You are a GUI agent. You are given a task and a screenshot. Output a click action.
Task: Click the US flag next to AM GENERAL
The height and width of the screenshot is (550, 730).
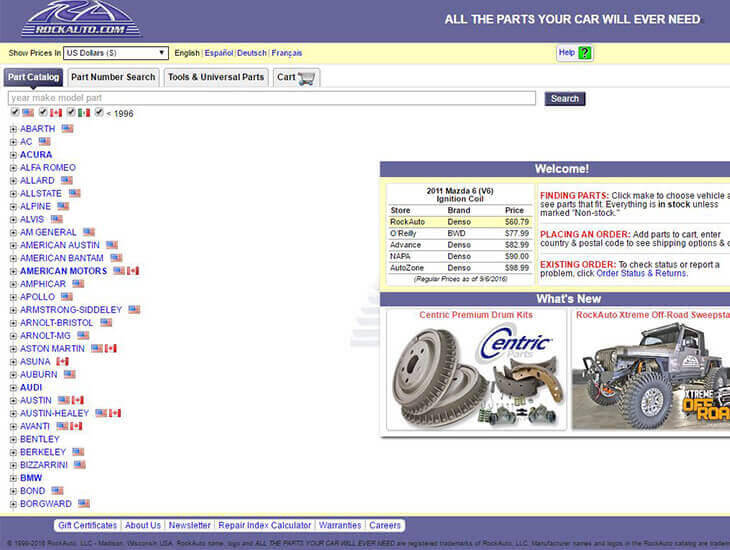(x=89, y=232)
